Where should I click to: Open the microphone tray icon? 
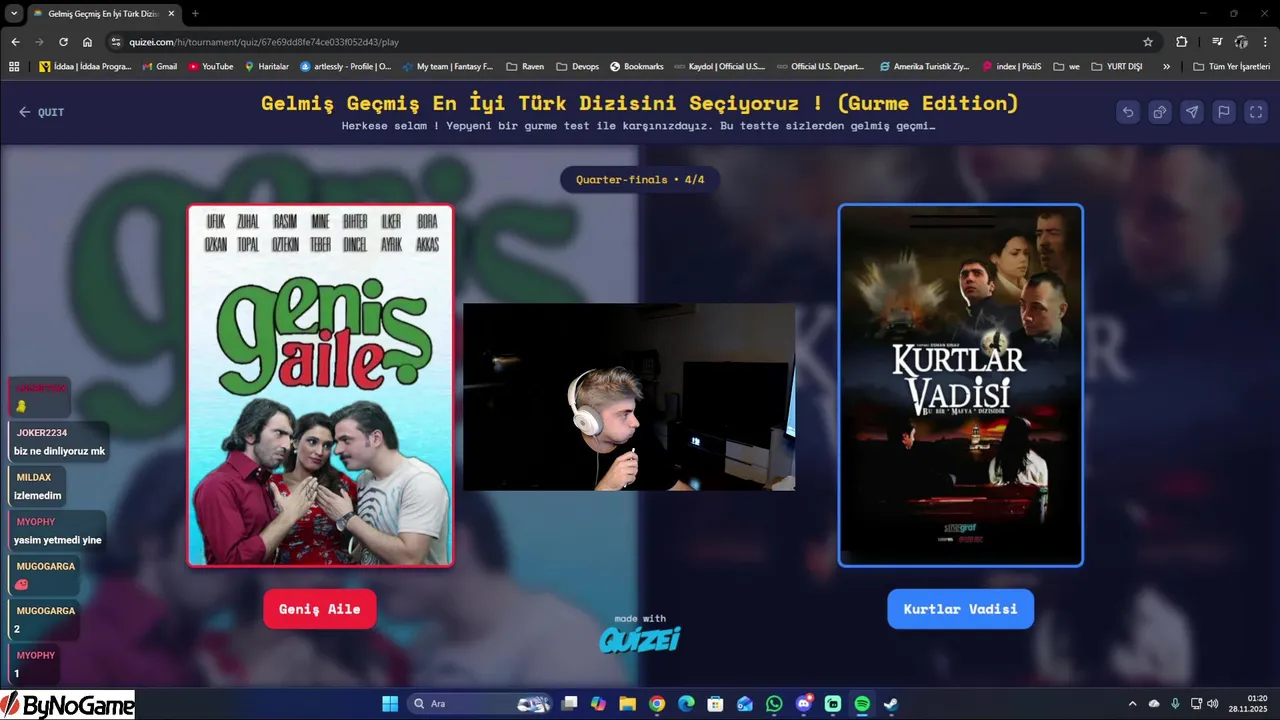click(x=1175, y=704)
